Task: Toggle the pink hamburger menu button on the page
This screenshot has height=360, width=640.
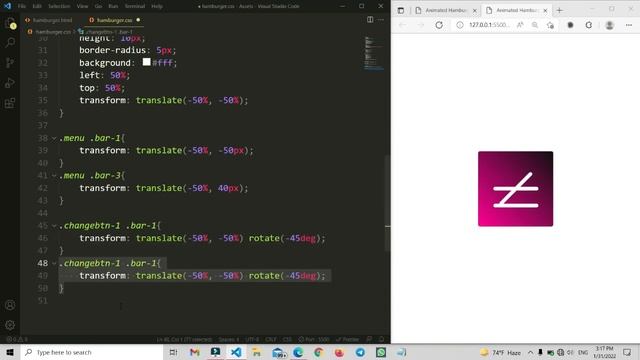Action: (x=516, y=189)
